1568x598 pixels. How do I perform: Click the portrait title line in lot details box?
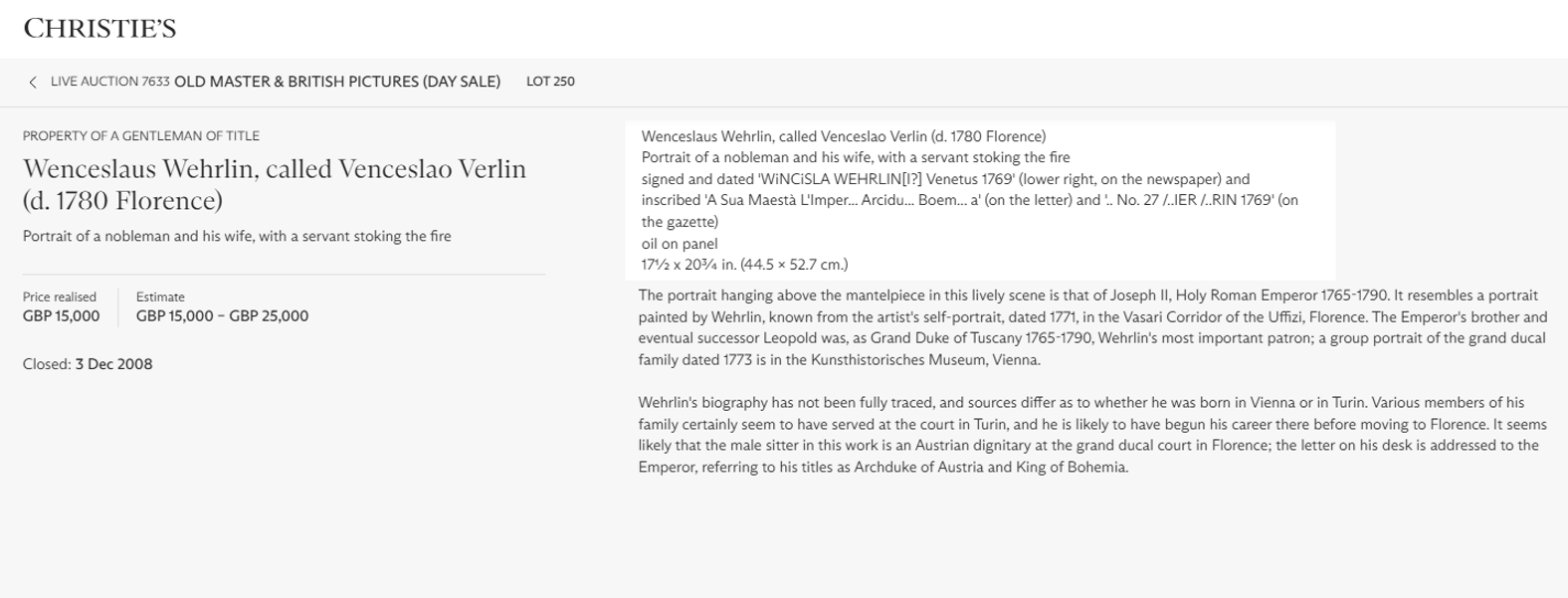tap(856, 157)
